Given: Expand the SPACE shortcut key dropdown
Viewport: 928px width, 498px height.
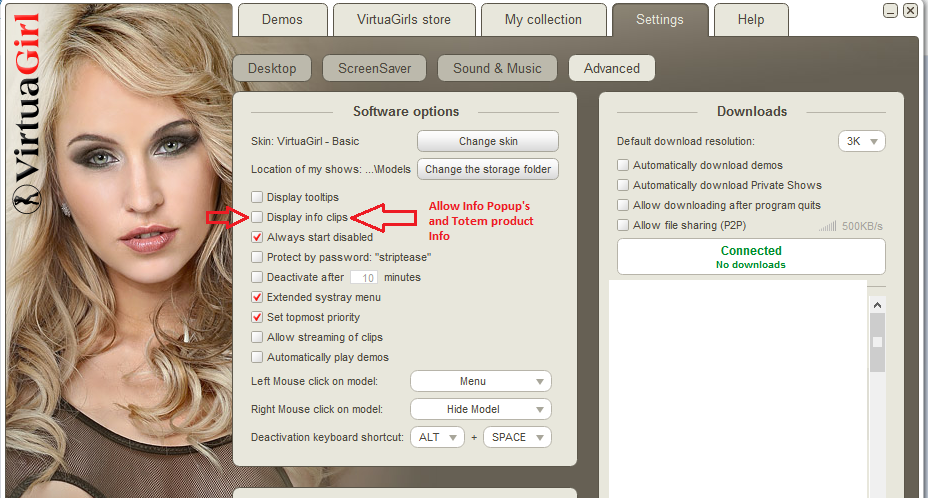Looking at the screenshot, I should pos(517,437).
